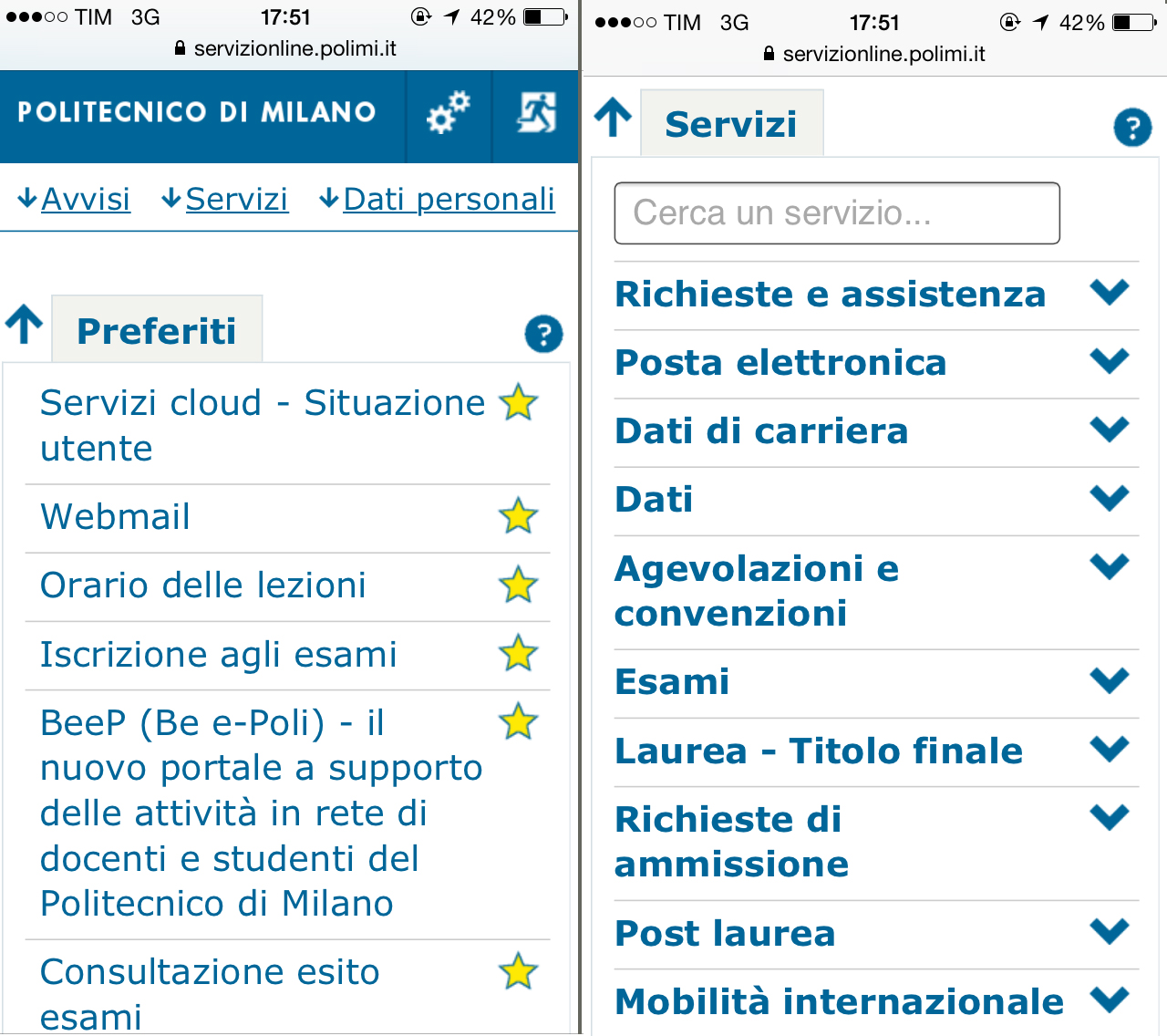Viewport: 1167px width, 1036px height.
Task: Select the Preferiti tab
Action: pyautogui.click(x=157, y=330)
